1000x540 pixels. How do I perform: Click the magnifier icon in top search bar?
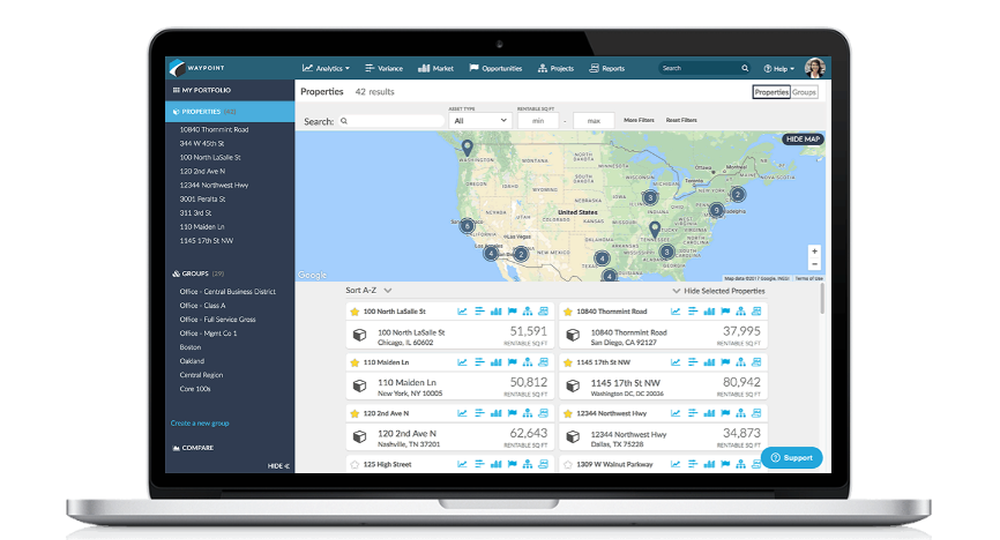point(744,68)
